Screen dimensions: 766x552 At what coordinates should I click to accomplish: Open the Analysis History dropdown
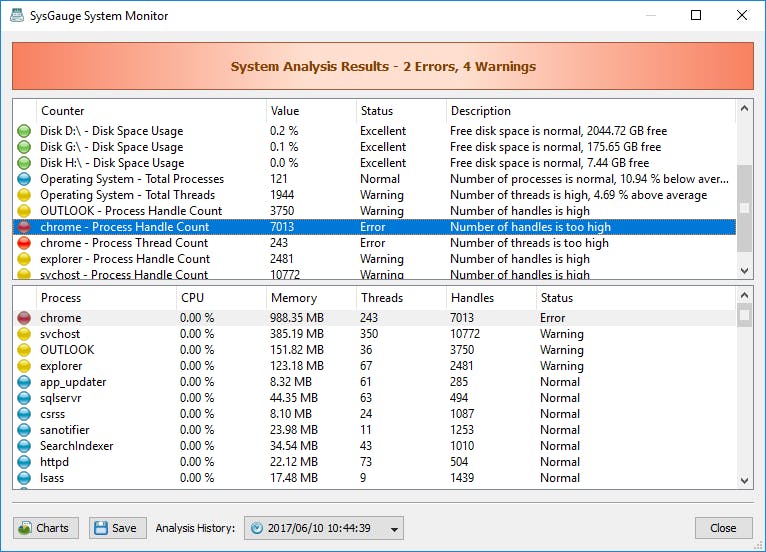point(324,528)
